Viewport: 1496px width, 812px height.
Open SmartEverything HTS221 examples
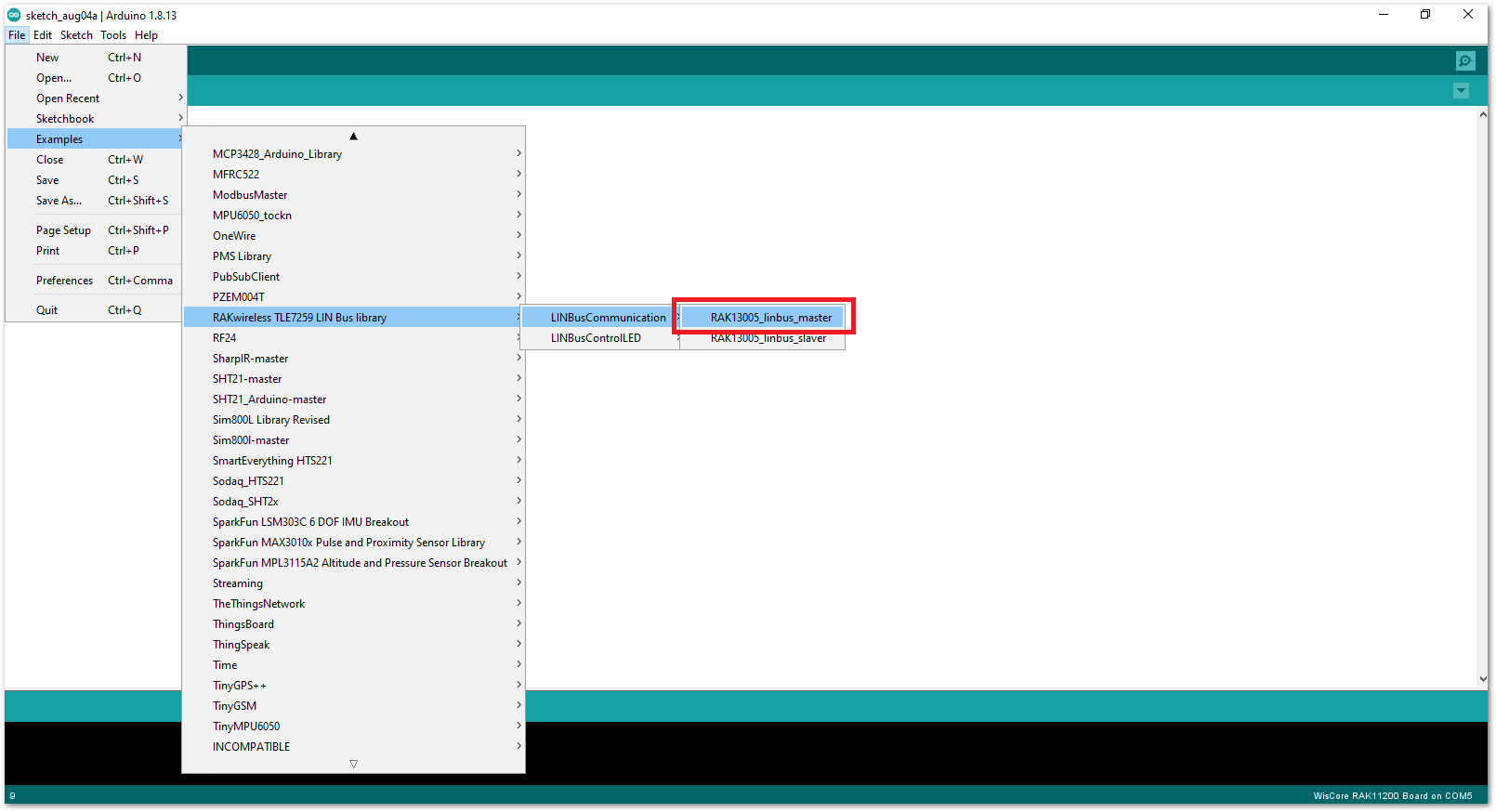[354, 461]
